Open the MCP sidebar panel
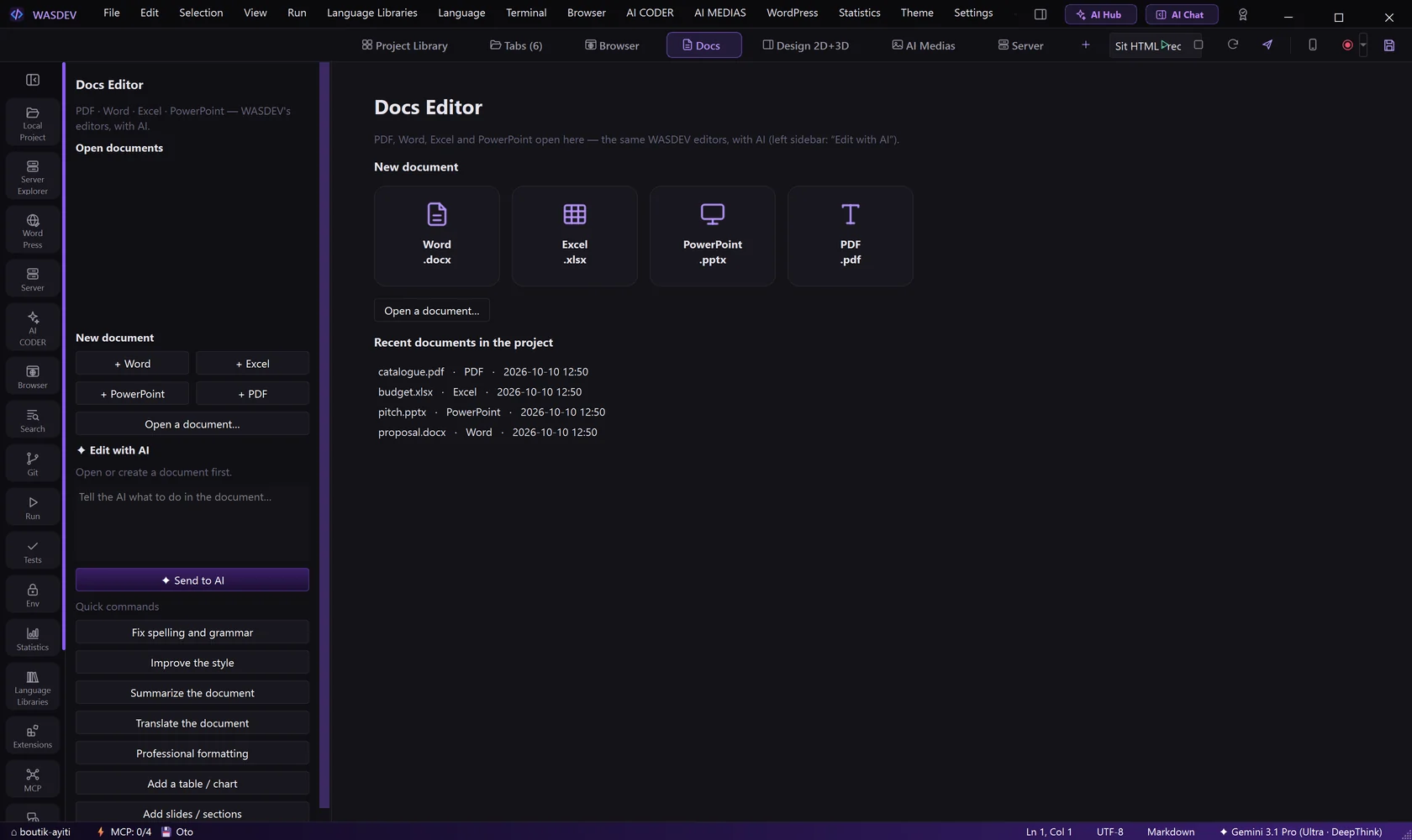 pyautogui.click(x=33, y=780)
